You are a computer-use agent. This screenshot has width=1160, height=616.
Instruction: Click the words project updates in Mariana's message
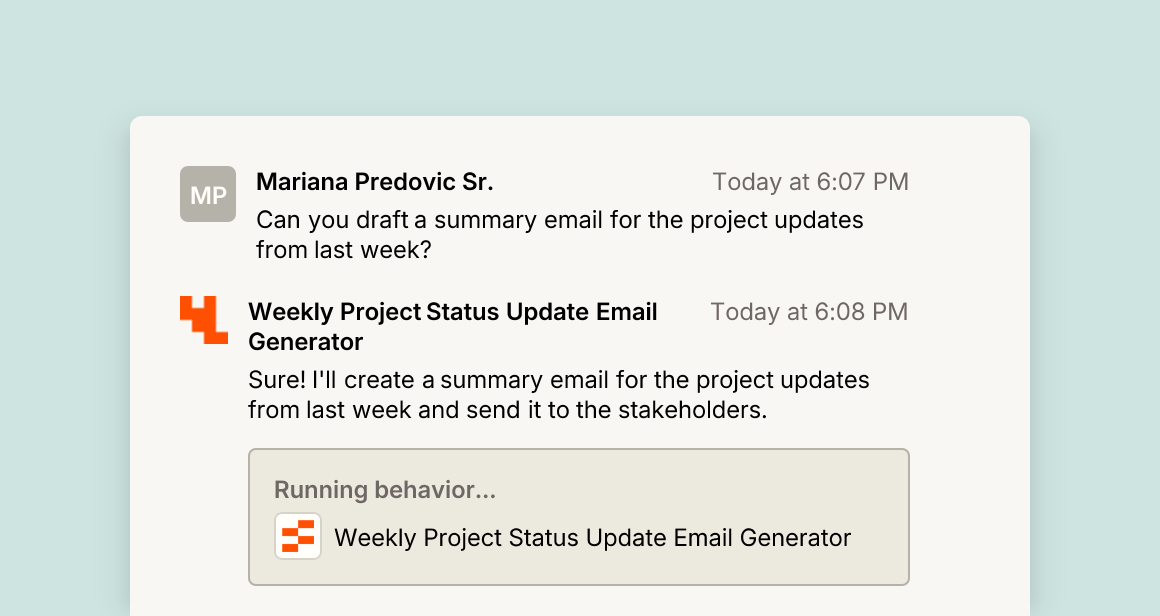[x=777, y=221]
